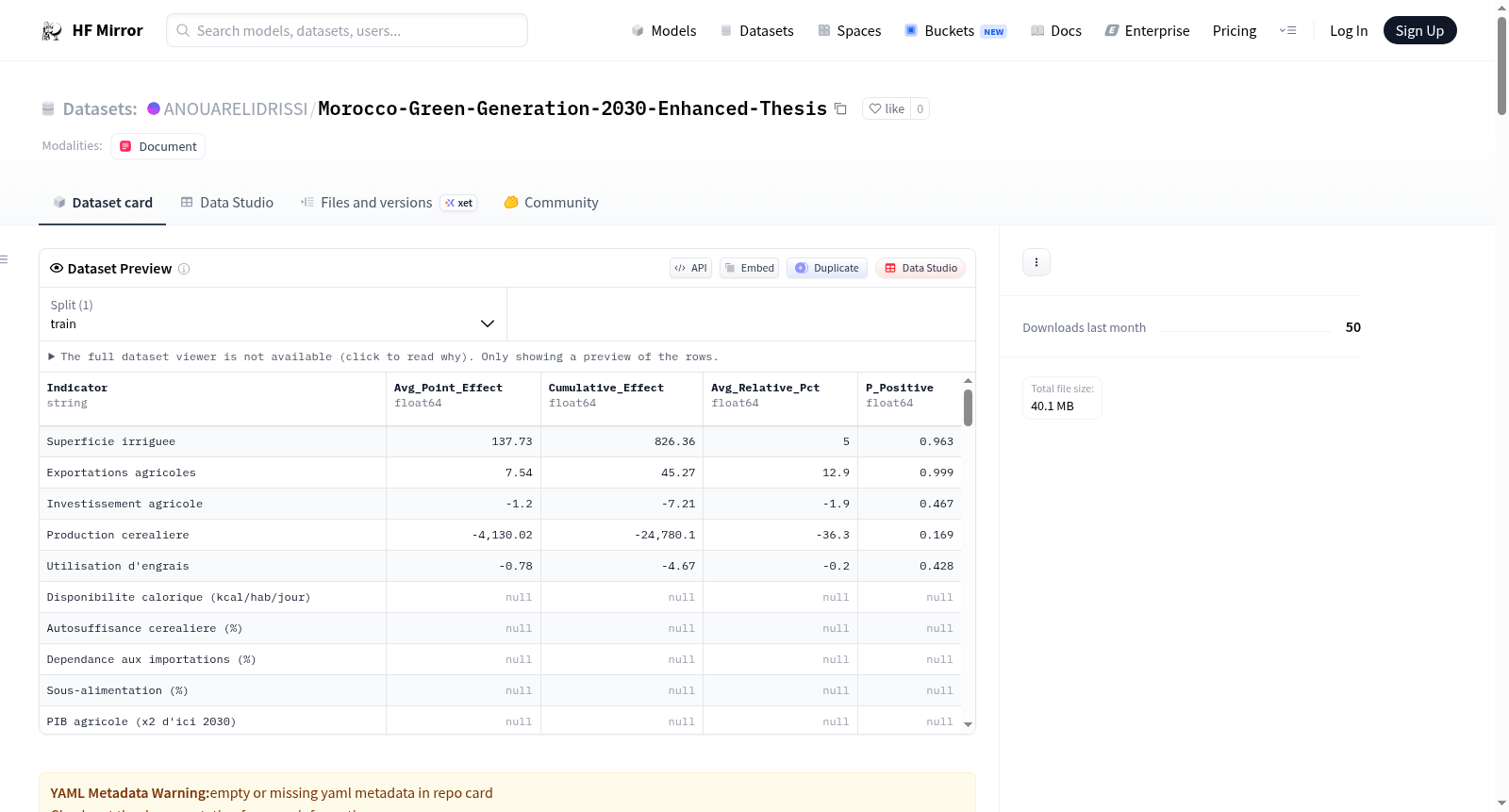Copy dataset name with the copy icon

[840, 108]
